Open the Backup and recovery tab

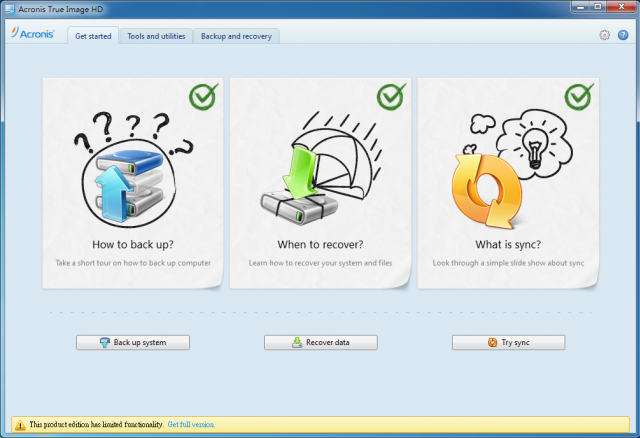coord(236,36)
